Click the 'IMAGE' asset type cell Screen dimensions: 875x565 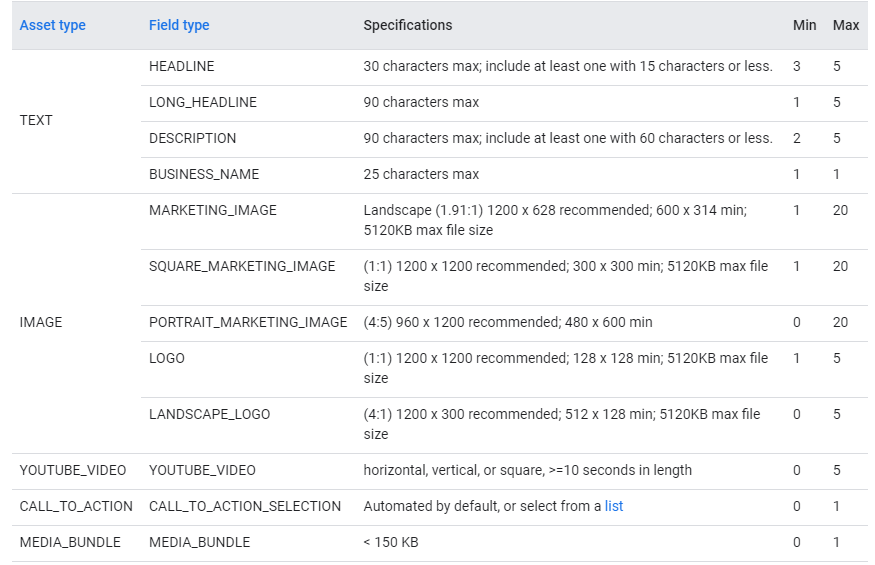[41, 322]
